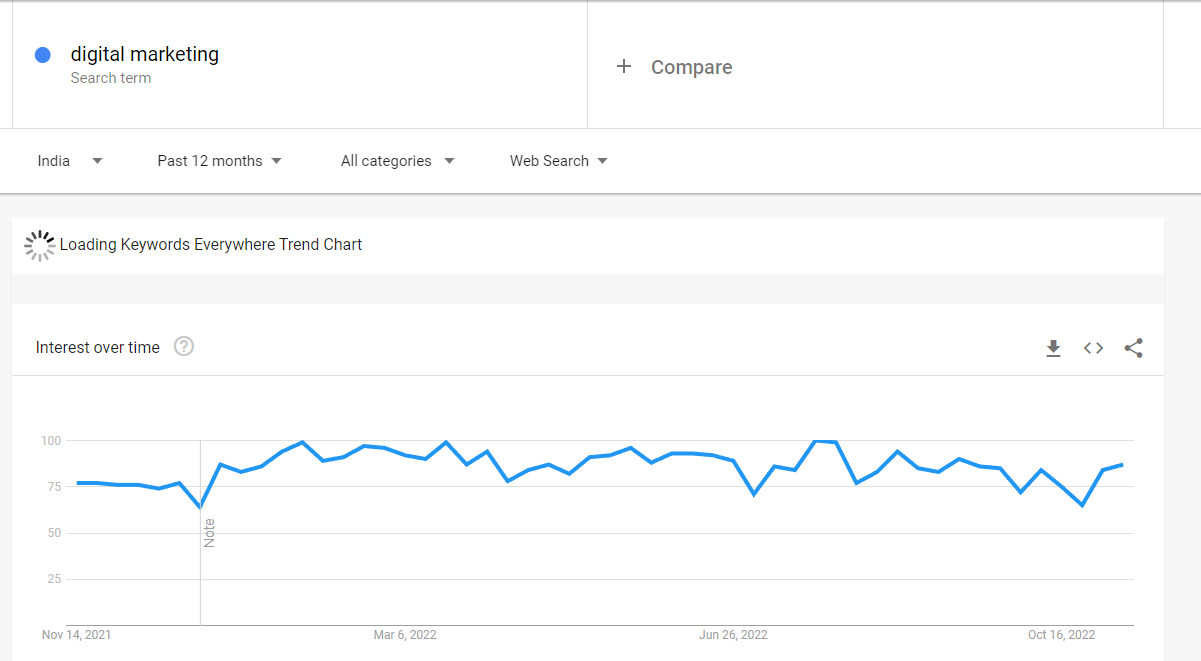Viewport: 1201px width, 661px height.
Task: Expand the Past 12 months time range
Action: (220, 161)
